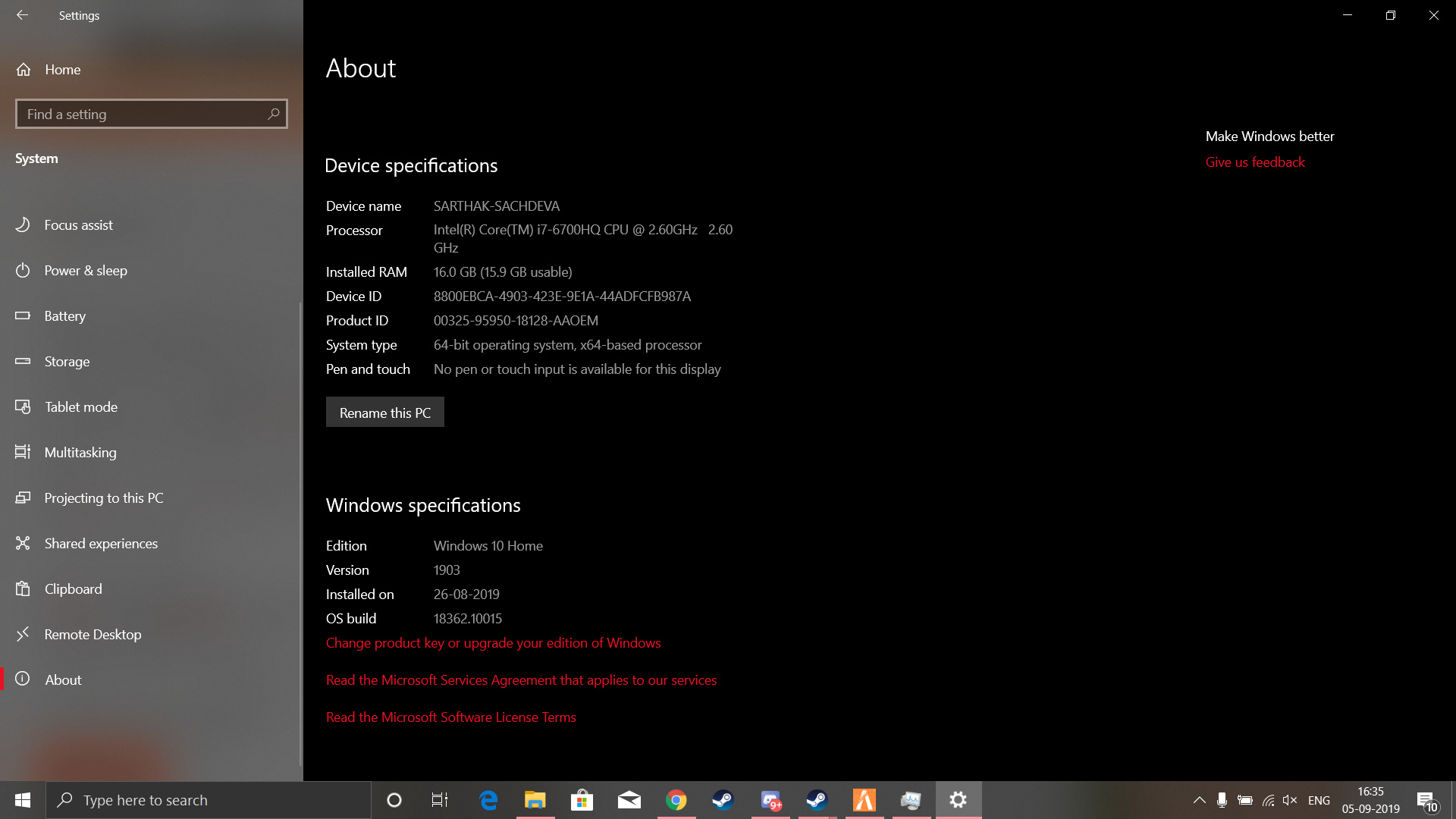Click the Home icon in sidebar

tap(24, 70)
